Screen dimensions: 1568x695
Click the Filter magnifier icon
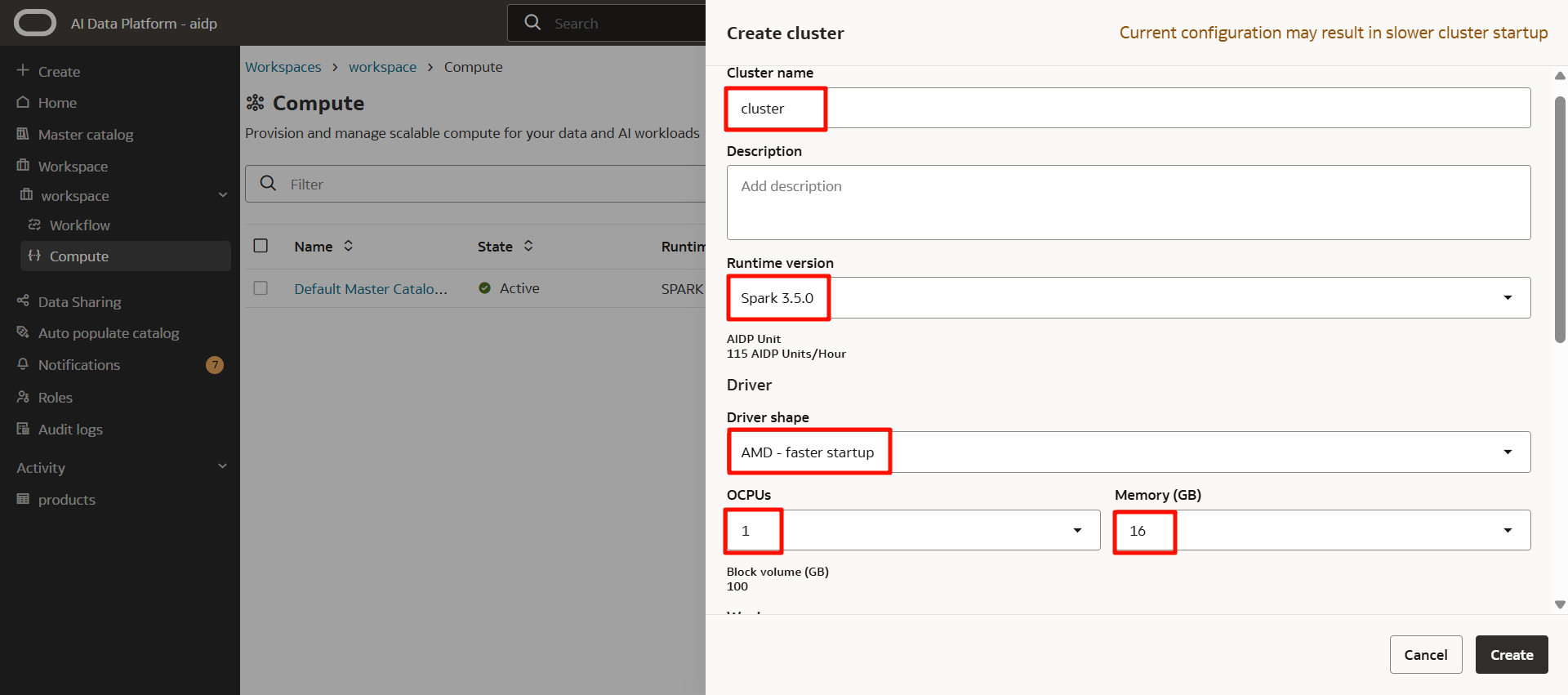pos(268,183)
